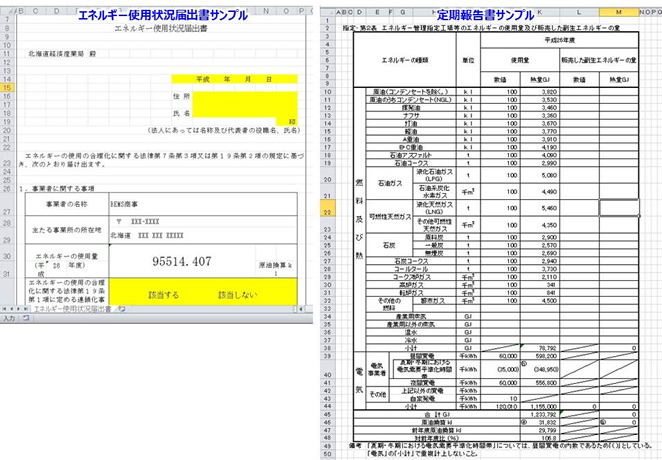Click the 合計GJ row label
This screenshot has width=662, height=460.
point(437,414)
